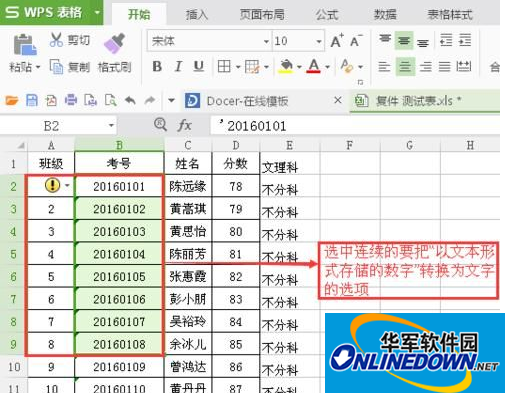Screen dimensions: 505x393
Task: Open font size 10 dropdown
Action: [x=319, y=41]
